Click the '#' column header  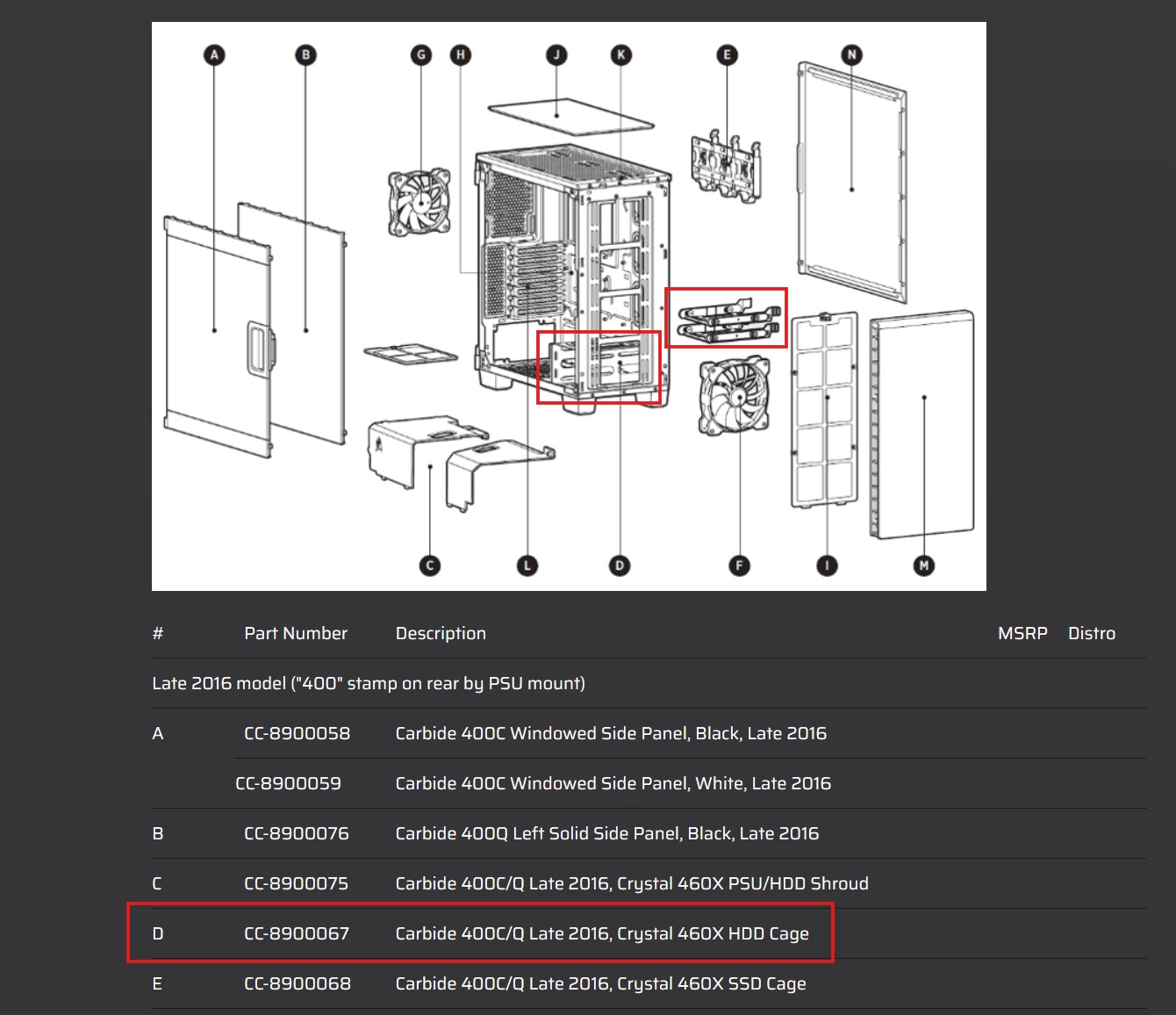[158, 633]
